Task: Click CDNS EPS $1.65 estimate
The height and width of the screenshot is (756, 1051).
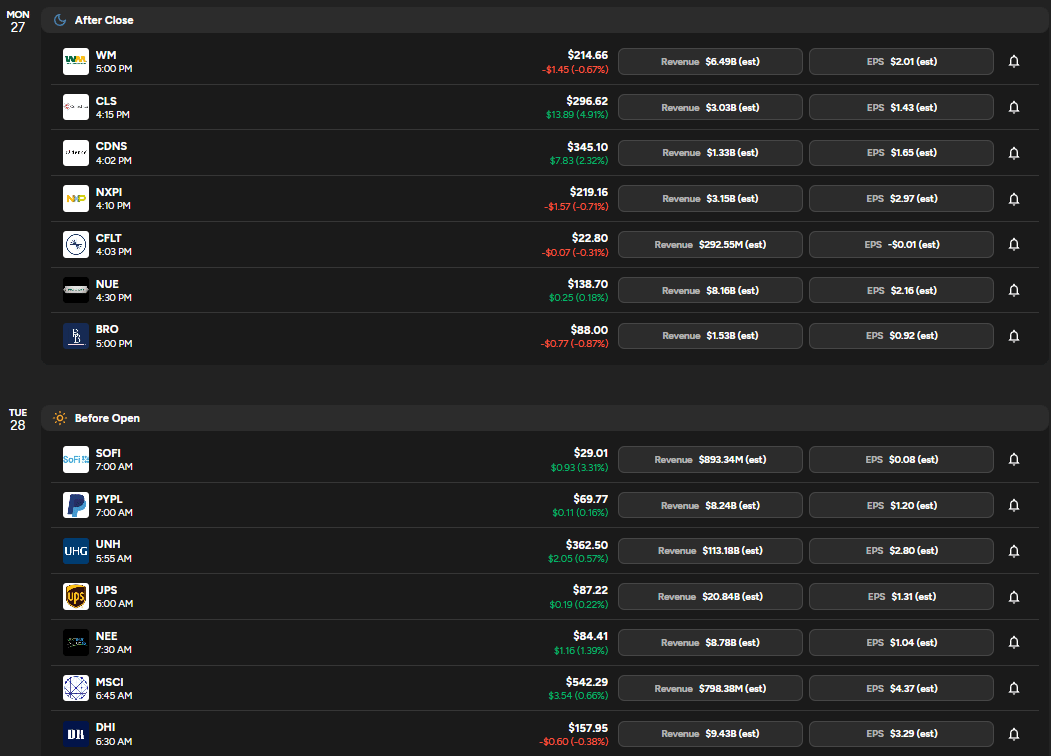Action: coord(901,153)
